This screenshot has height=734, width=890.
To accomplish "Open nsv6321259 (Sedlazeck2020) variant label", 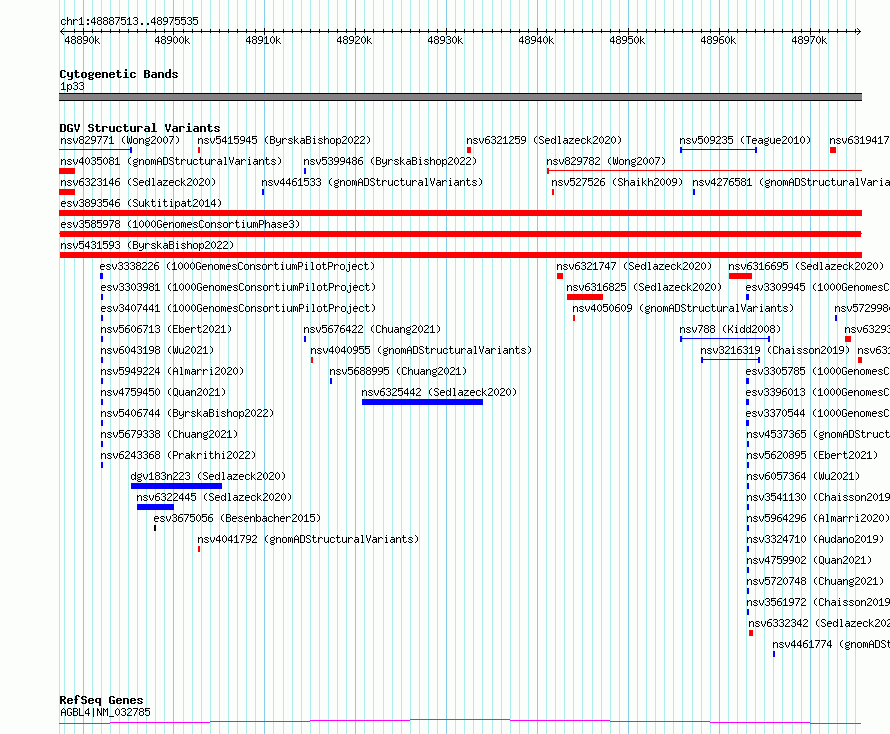I will click(x=544, y=140).
